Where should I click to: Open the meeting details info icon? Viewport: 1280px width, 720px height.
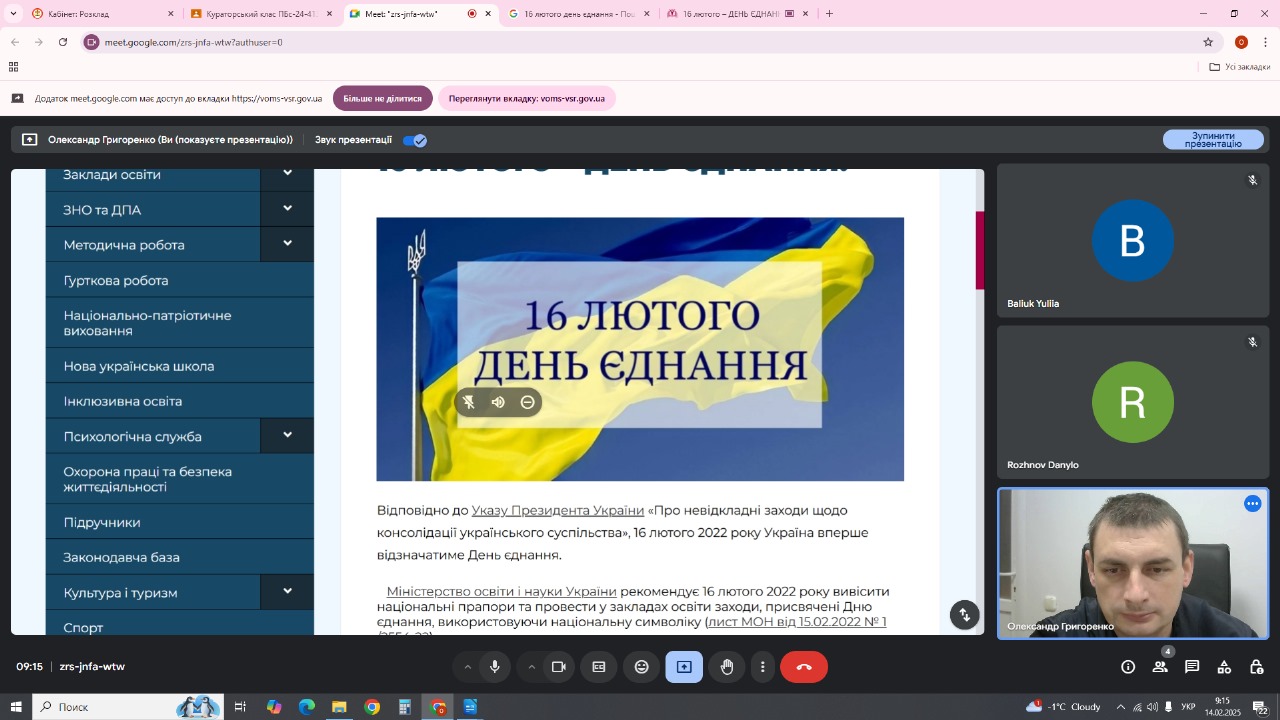(x=1128, y=667)
